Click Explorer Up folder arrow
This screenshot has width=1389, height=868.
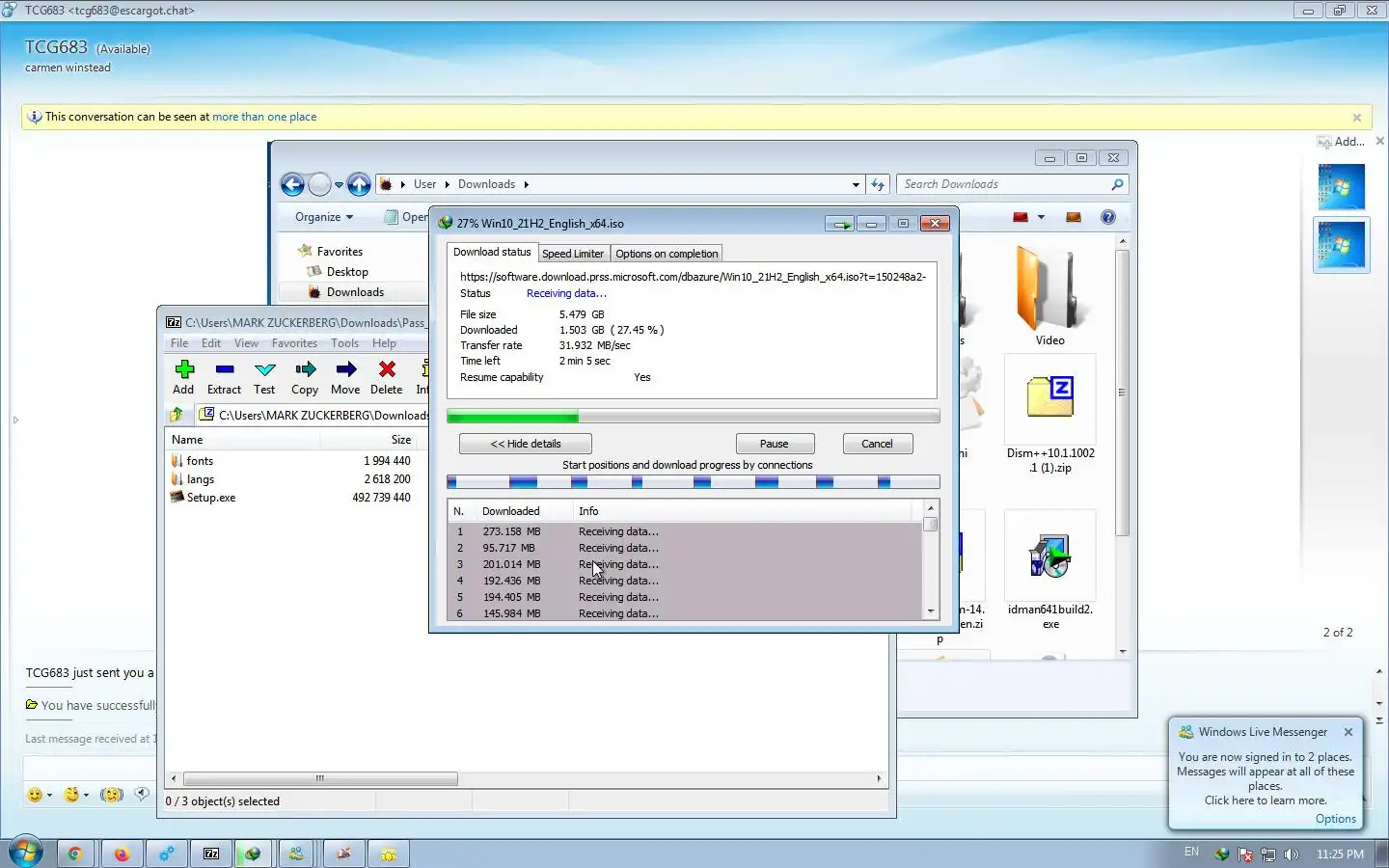coord(359,184)
